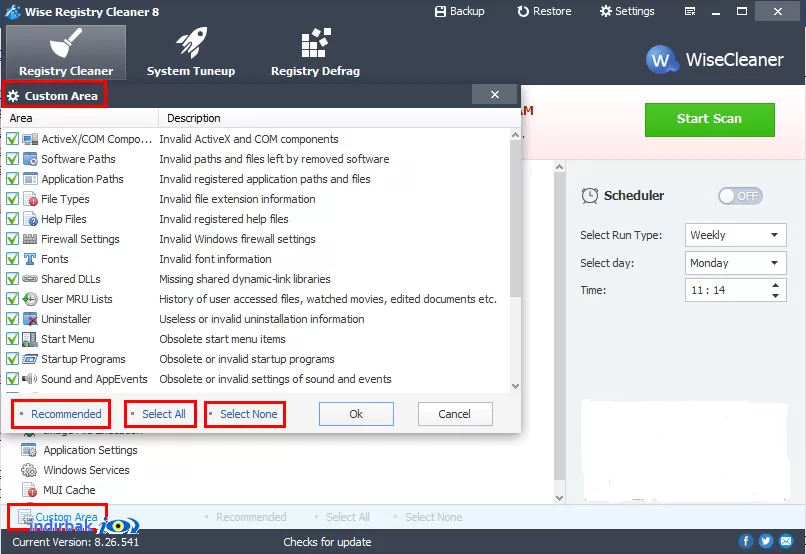This screenshot has height=554, width=806.
Task: Increase the scheduler time
Action: point(776,285)
